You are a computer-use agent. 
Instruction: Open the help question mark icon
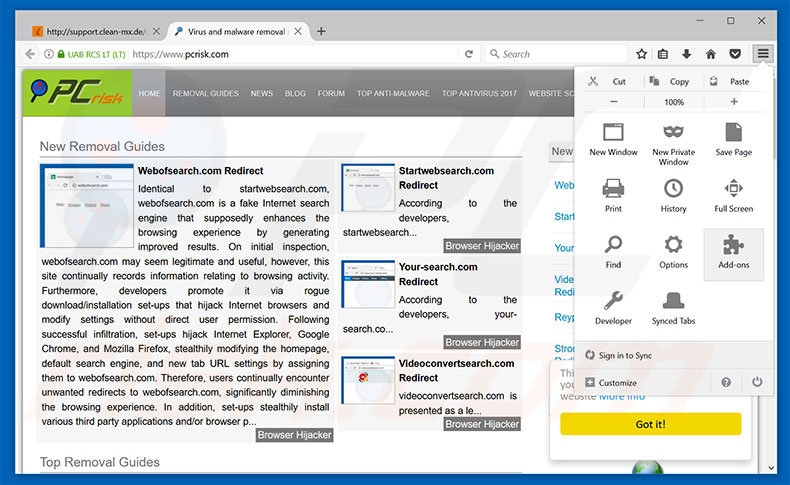726,382
